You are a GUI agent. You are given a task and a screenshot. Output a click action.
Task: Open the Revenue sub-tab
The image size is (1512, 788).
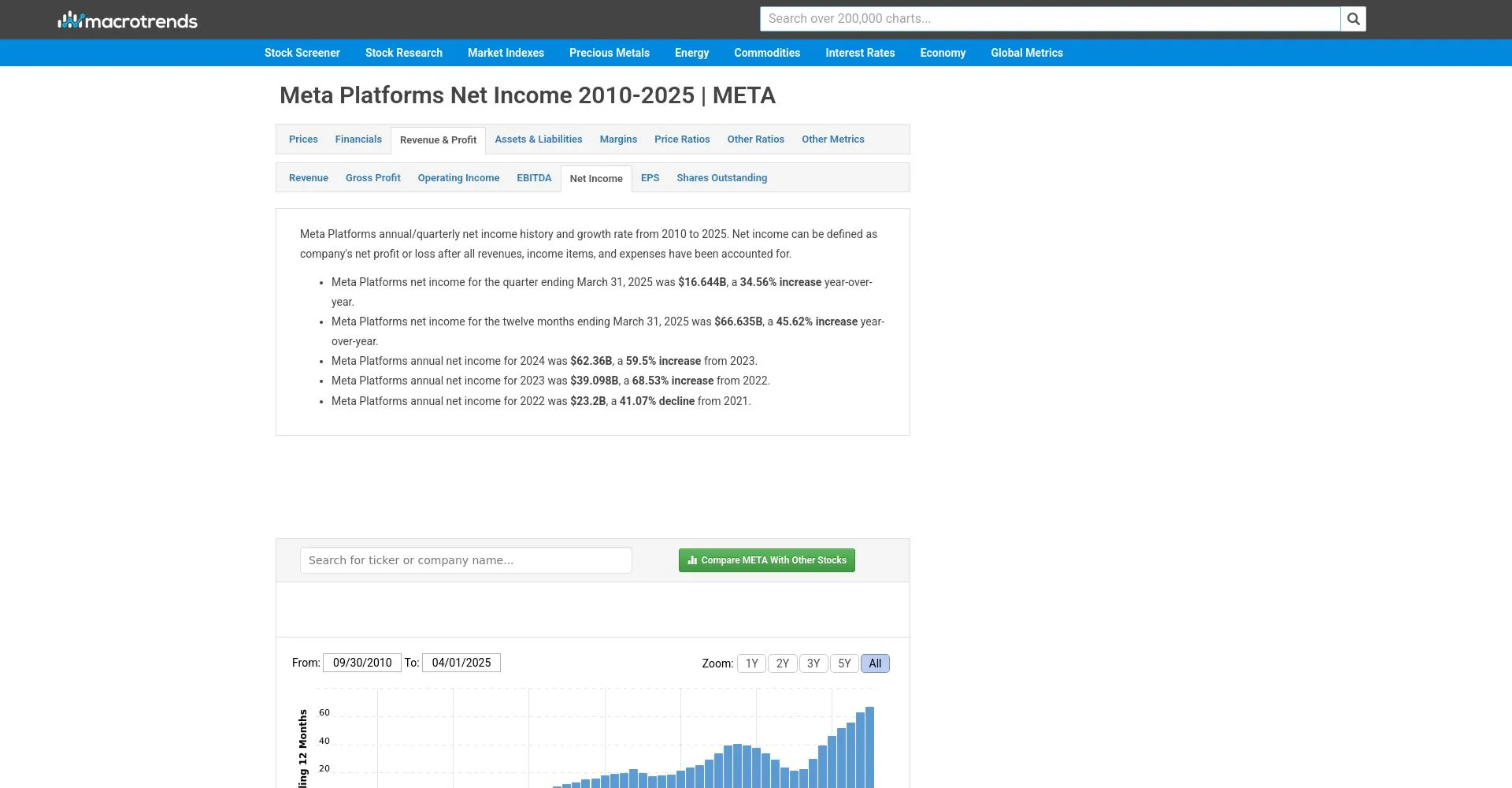click(309, 178)
